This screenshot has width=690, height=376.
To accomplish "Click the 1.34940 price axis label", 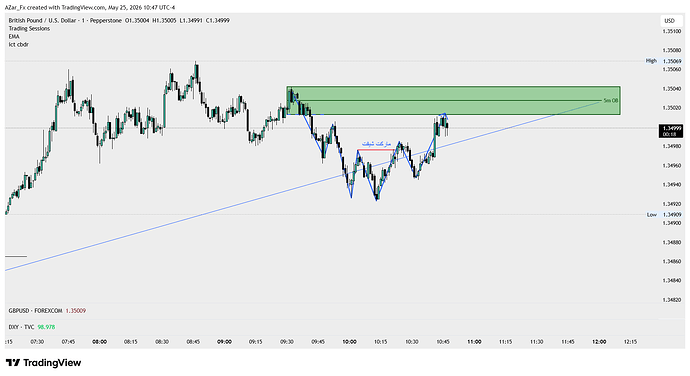I will click(672, 184).
